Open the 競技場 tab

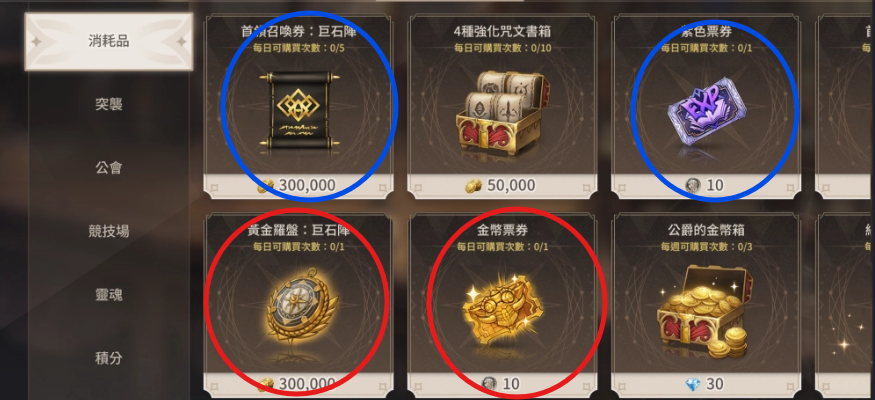click(109, 231)
